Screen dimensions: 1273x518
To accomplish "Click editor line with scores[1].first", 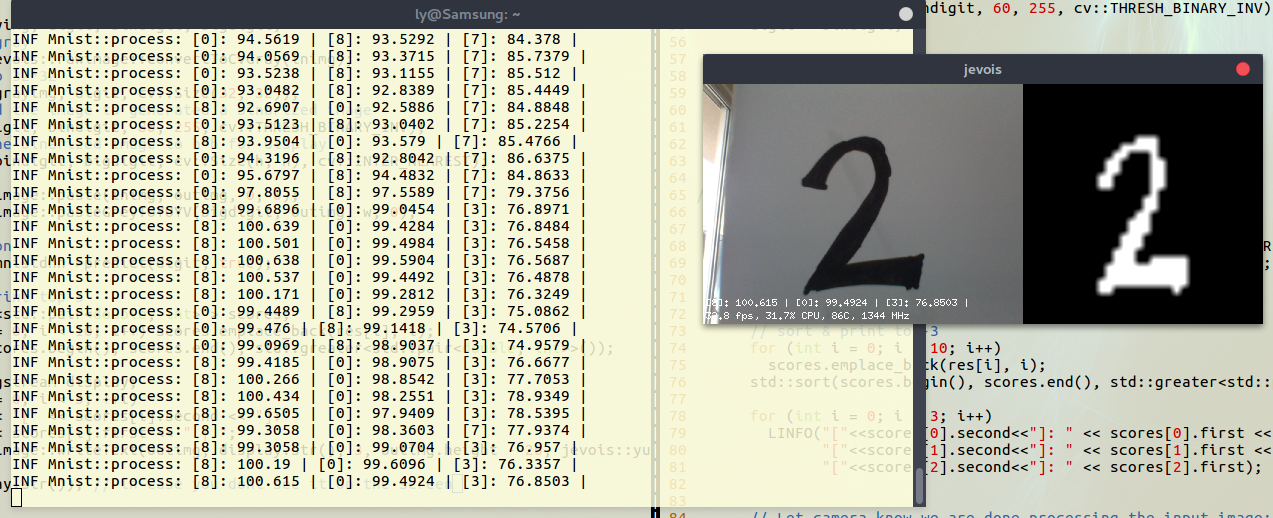I will 1046,450.
